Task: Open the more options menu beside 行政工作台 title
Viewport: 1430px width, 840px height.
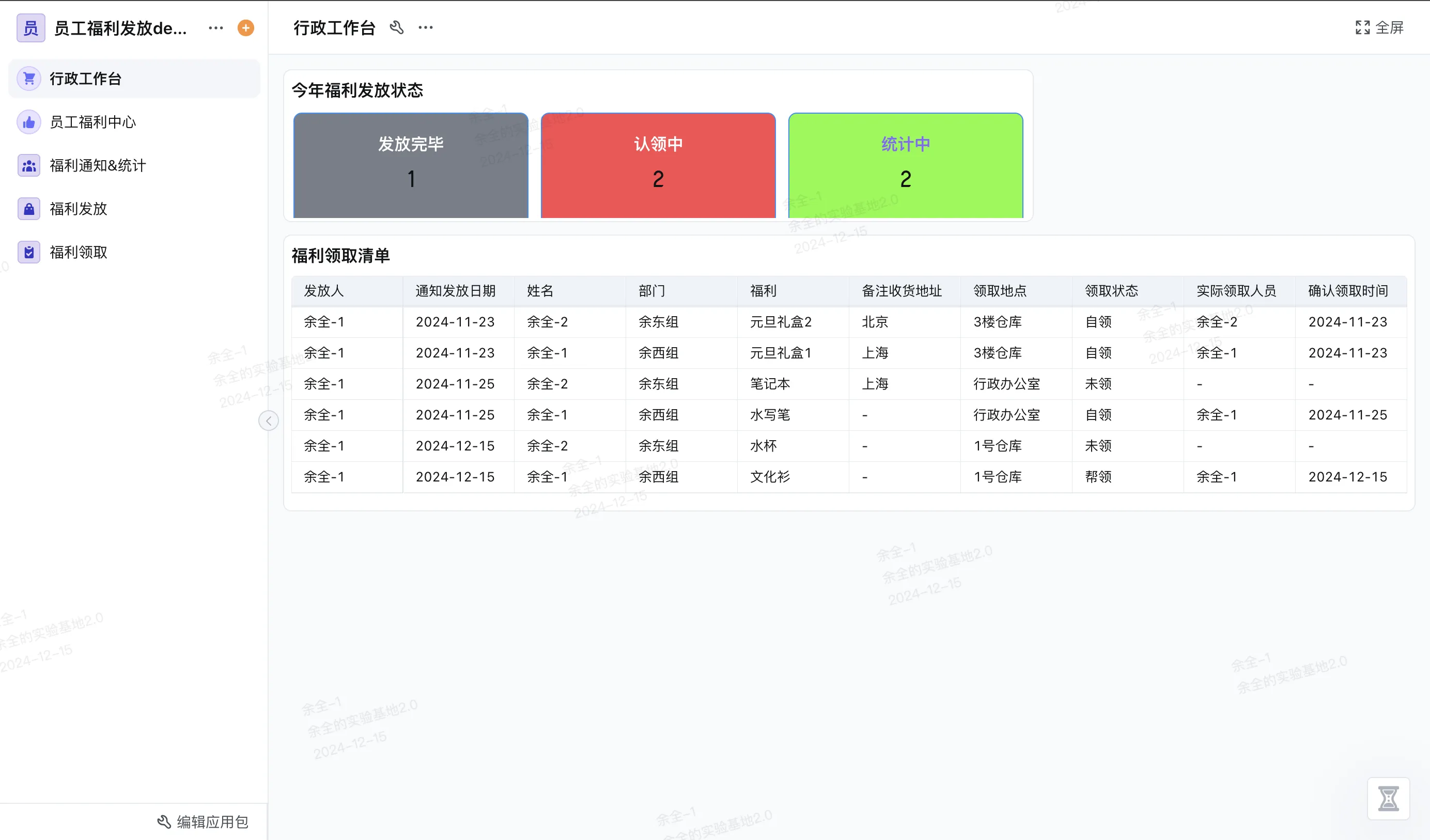Action: click(x=425, y=27)
